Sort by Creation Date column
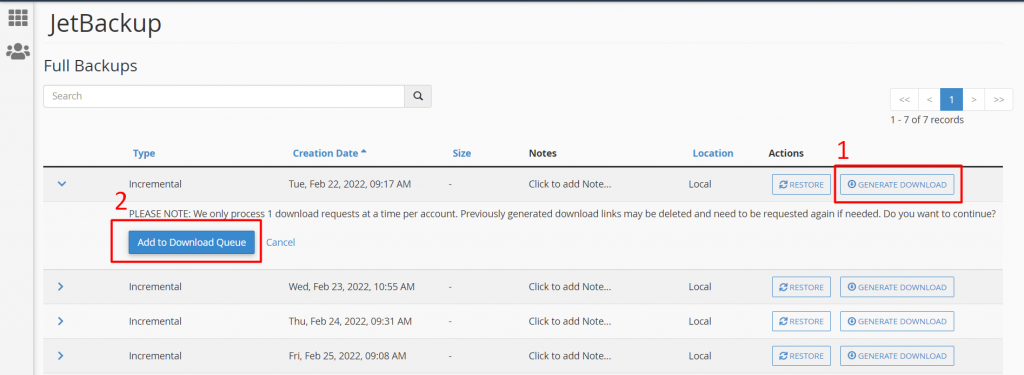 tap(330, 154)
